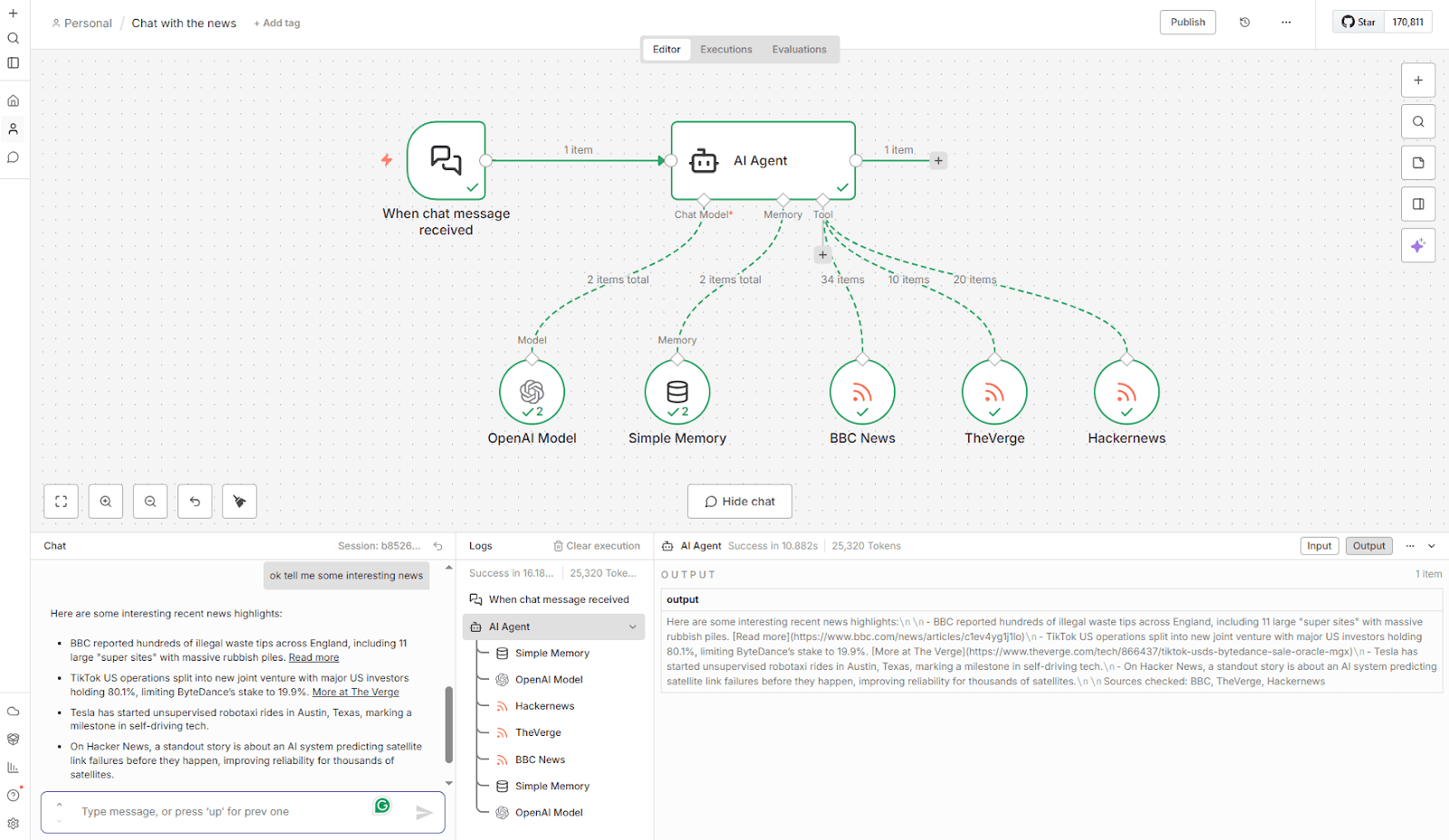Collapse the AI Agent log entry chevron
Image resolution: width=1449 pixels, height=840 pixels.
pos(633,626)
